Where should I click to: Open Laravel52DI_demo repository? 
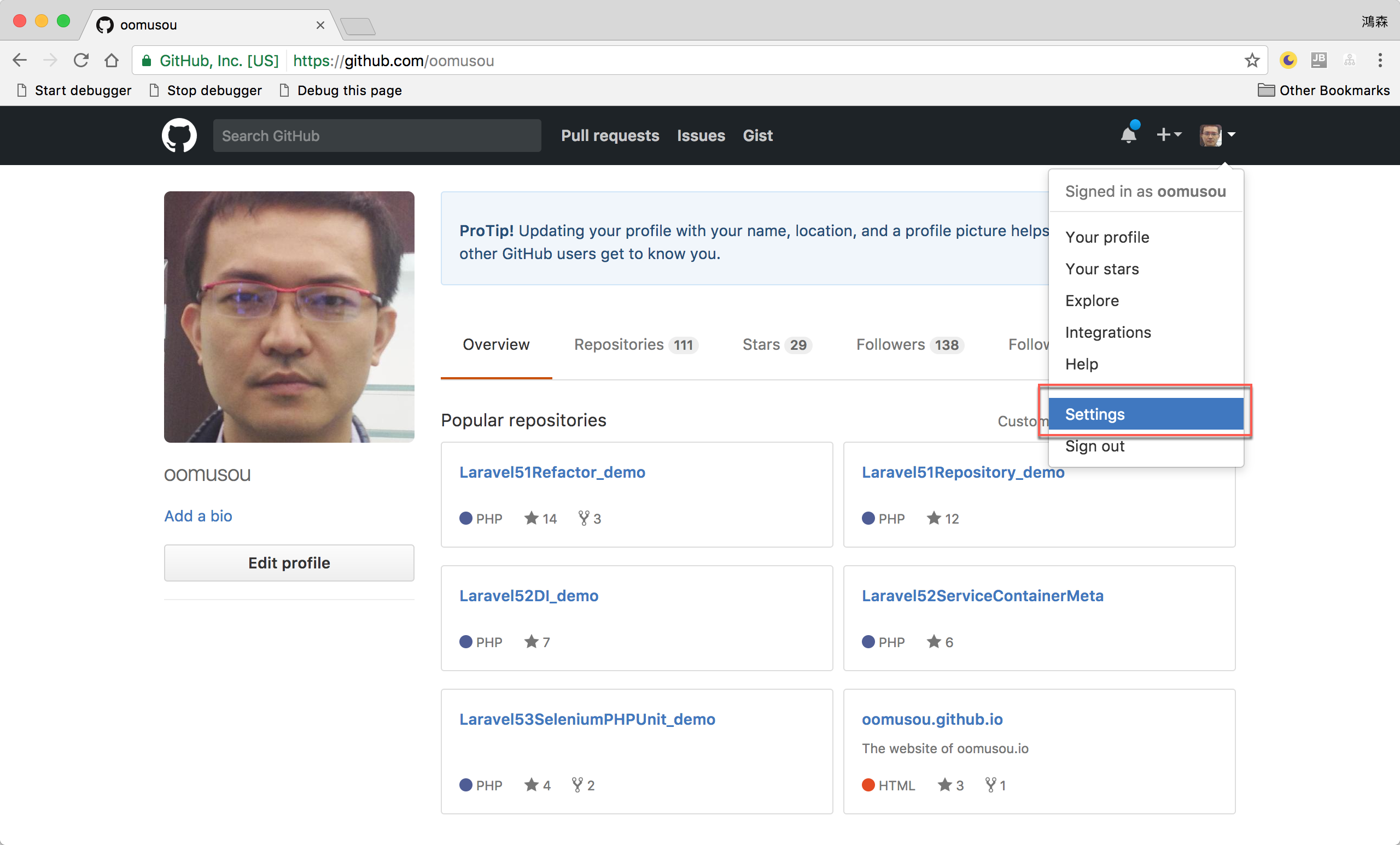(x=529, y=596)
